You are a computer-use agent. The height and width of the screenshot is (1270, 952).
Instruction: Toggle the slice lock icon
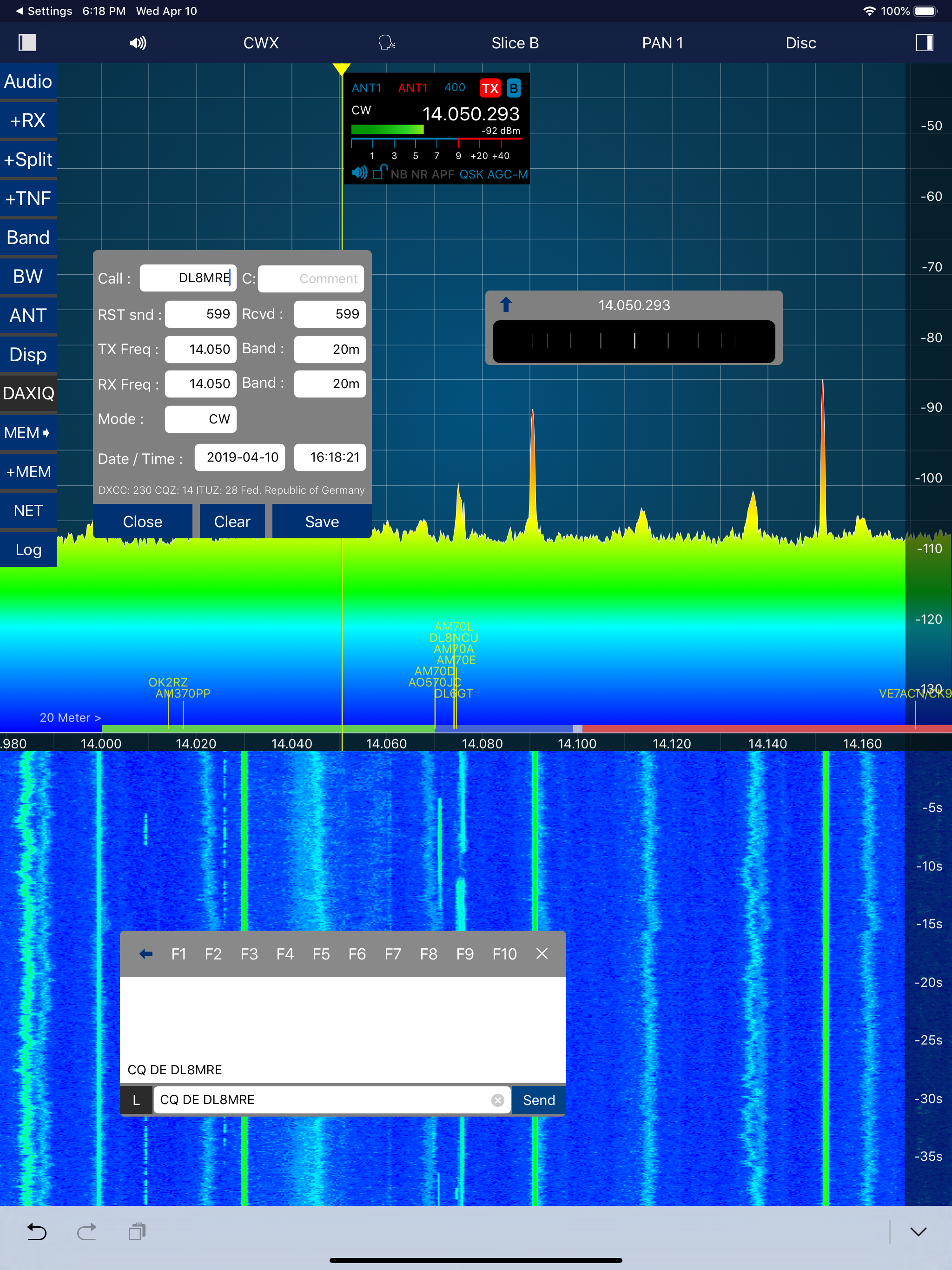tap(379, 172)
